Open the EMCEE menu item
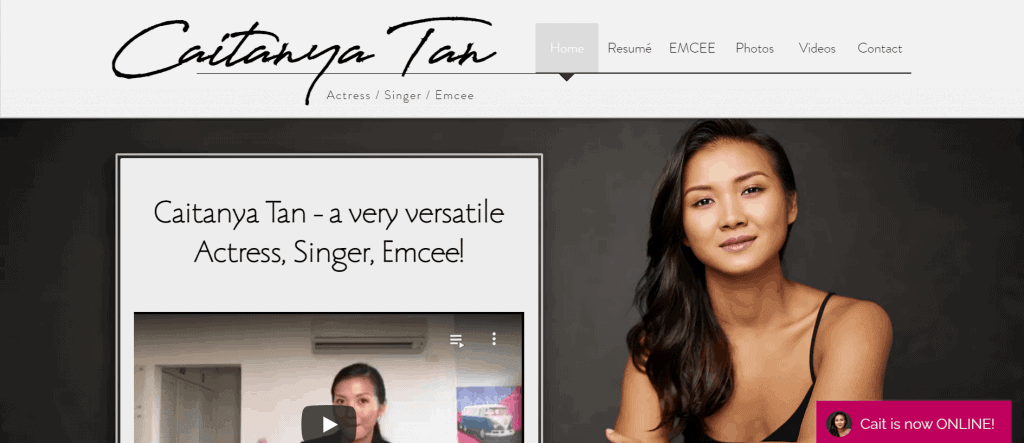The width and height of the screenshot is (1024, 443). pyautogui.click(x=692, y=48)
